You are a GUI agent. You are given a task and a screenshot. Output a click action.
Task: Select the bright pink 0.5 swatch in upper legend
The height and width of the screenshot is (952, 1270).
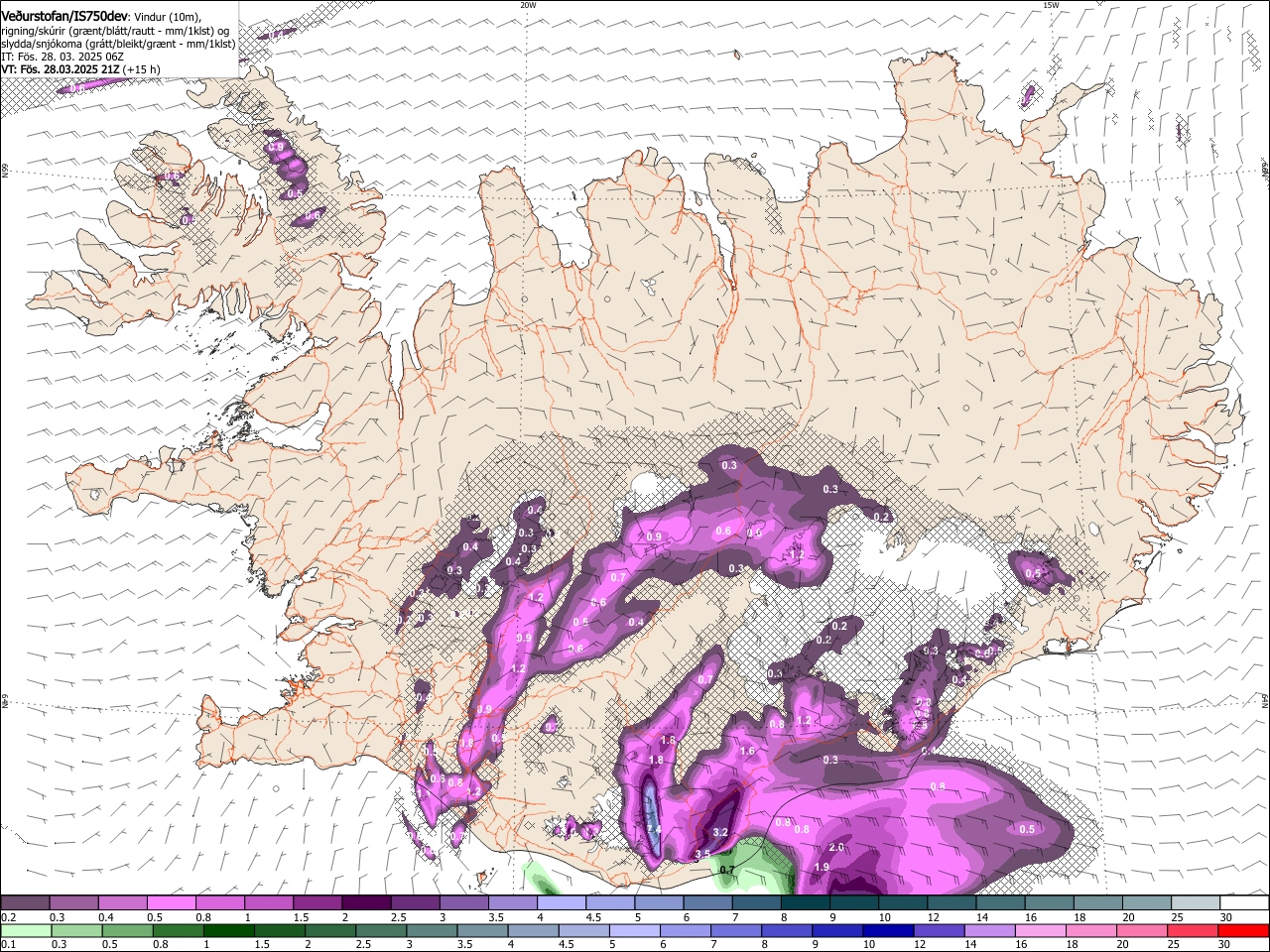(171, 902)
